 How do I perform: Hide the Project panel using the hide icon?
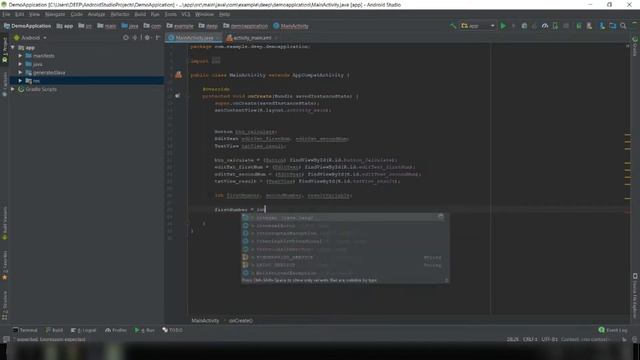(x=158, y=38)
